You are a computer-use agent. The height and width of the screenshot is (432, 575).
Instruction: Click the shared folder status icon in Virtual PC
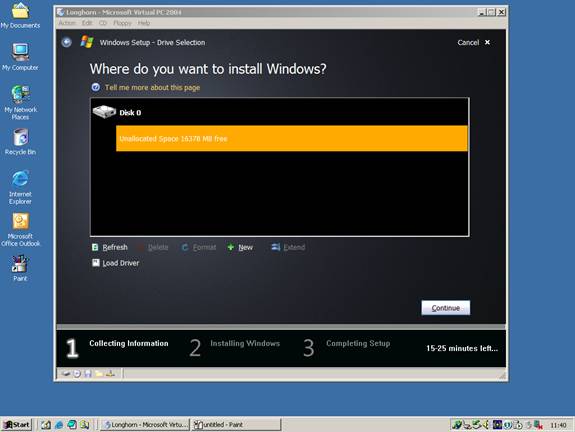[99, 374]
